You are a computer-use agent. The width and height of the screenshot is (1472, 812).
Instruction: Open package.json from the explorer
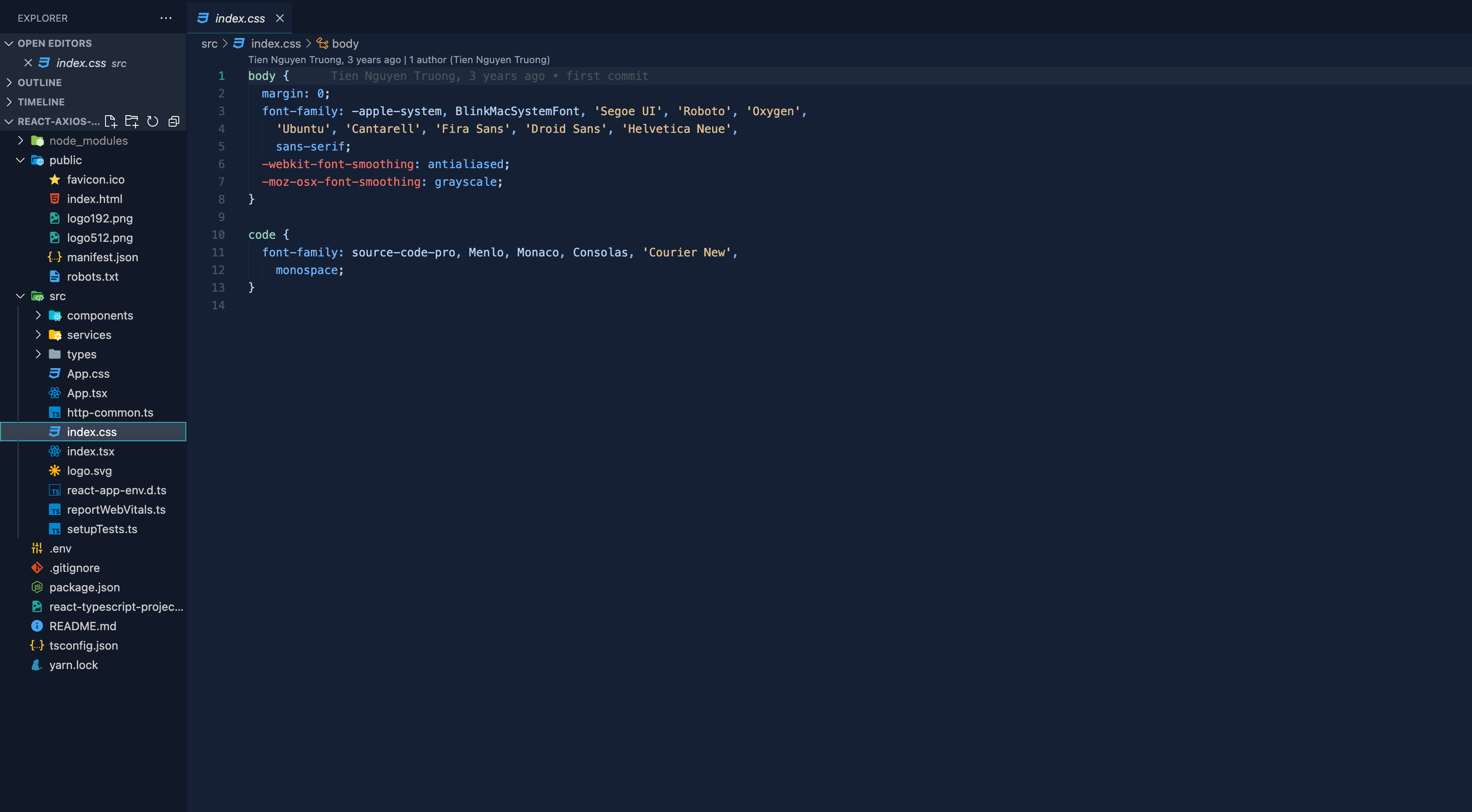click(x=85, y=587)
